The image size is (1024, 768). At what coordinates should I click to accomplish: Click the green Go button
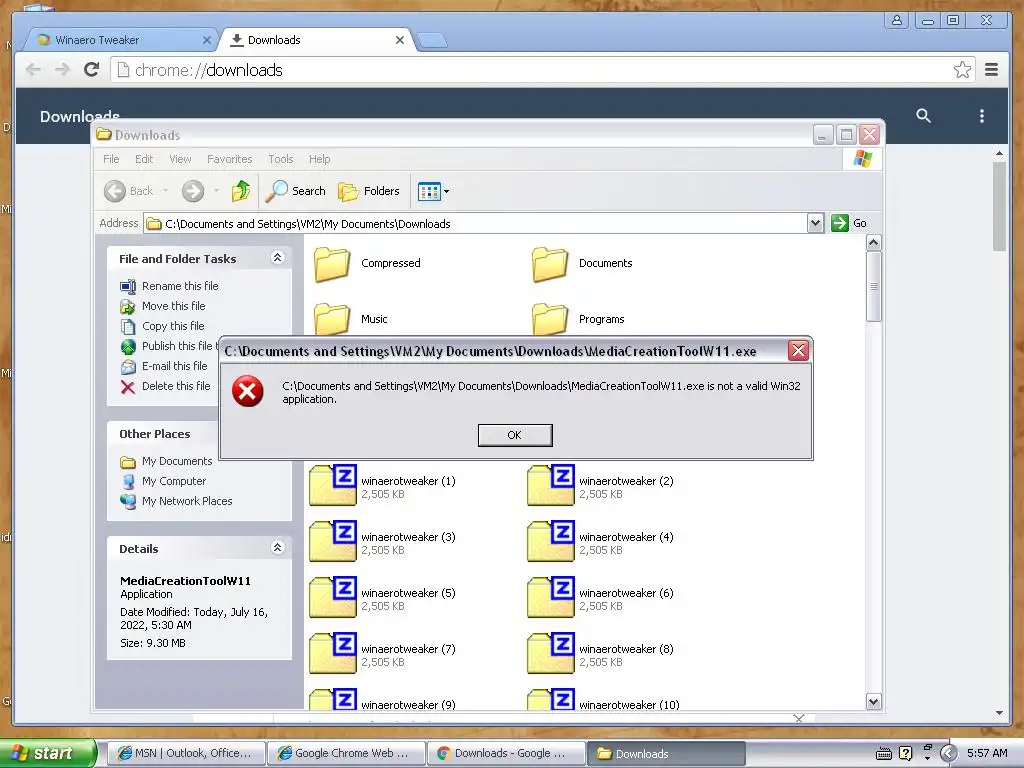pyautogui.click(x=849, y=223)
